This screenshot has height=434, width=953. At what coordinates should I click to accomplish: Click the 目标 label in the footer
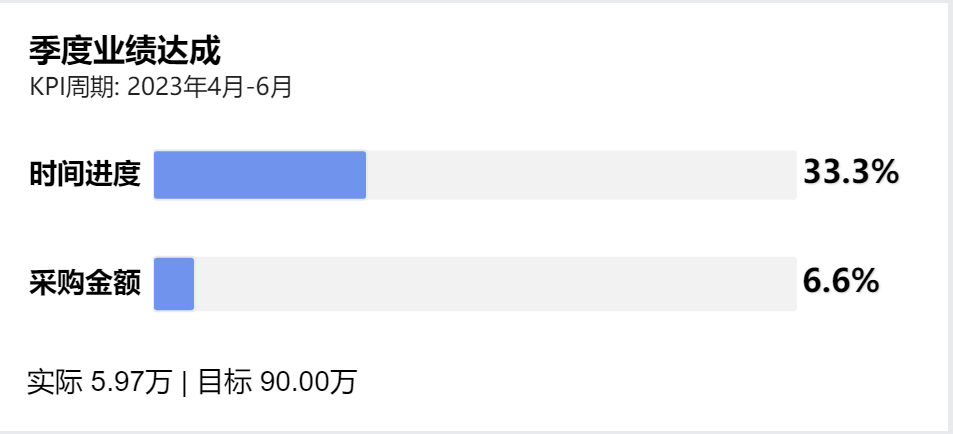click(x=225, y=382)
